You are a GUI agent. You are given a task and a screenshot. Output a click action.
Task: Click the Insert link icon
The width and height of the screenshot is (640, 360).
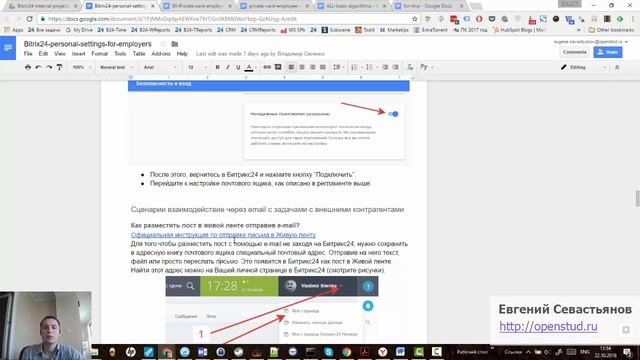pyautogui.click(x=267, y=67)
